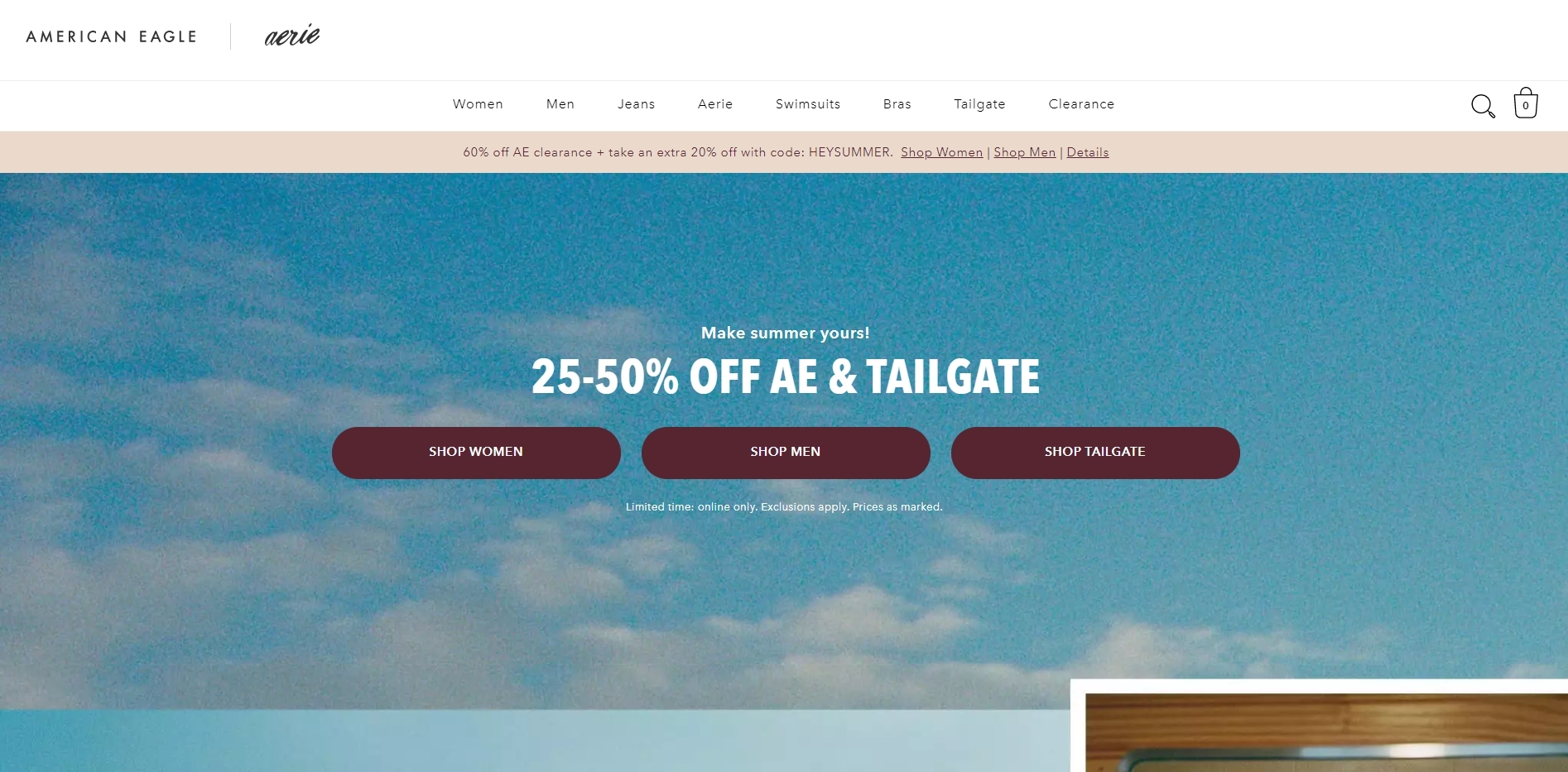The width and height of the screenshot is (1568, 772).
Task: Open the Swimsuits menu
Action: point(808,104)
